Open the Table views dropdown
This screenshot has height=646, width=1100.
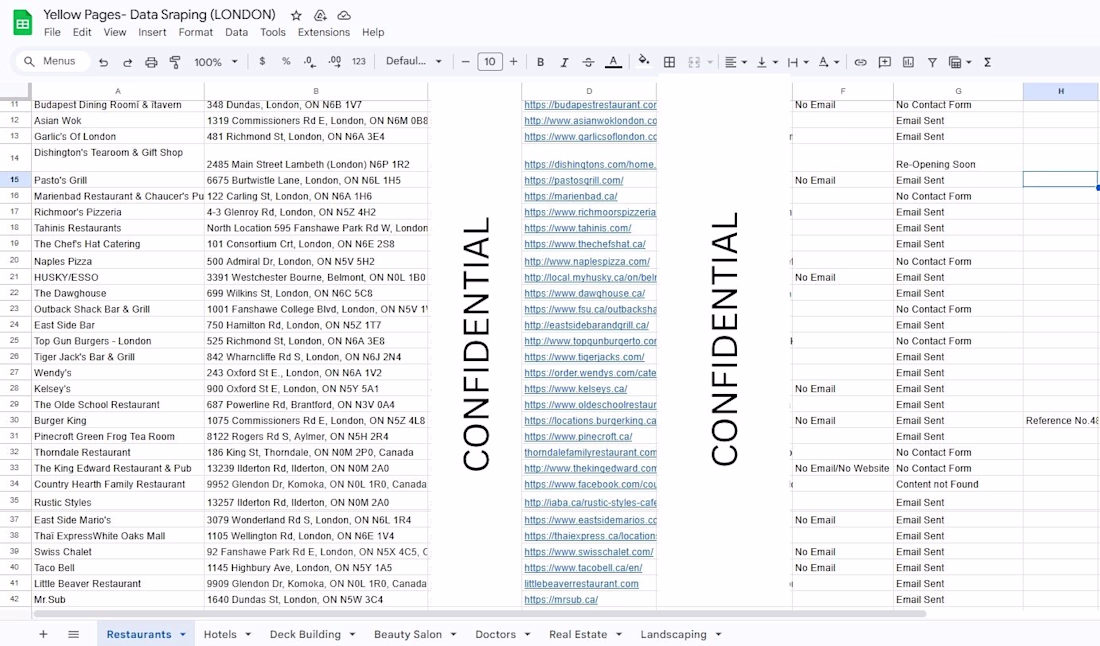click(x=960, y=62)
